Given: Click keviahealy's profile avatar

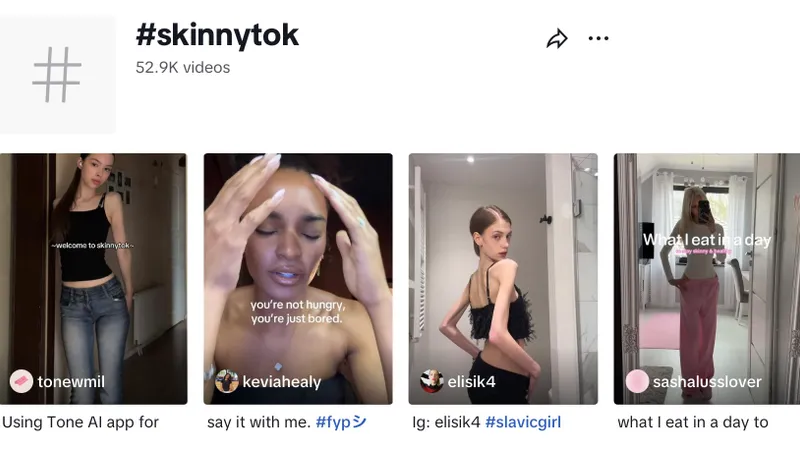Looking at the screenshot, I should click(227, 381).
